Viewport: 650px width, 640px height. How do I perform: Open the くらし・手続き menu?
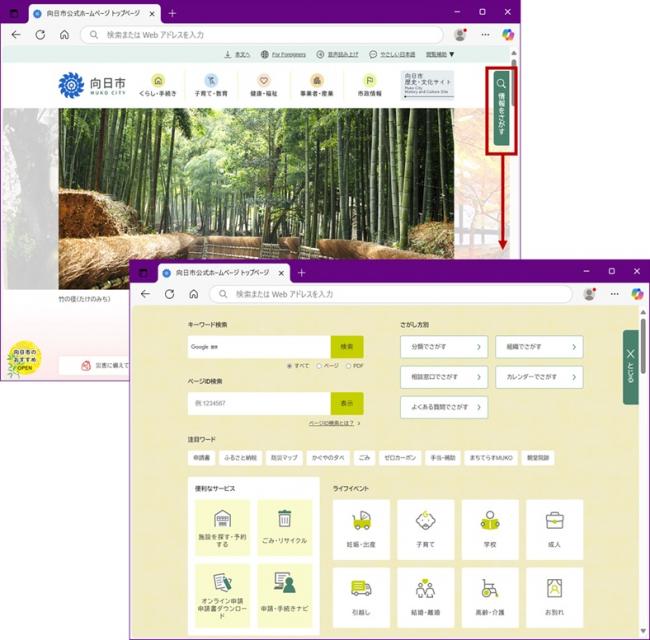[x=158, y=85]
